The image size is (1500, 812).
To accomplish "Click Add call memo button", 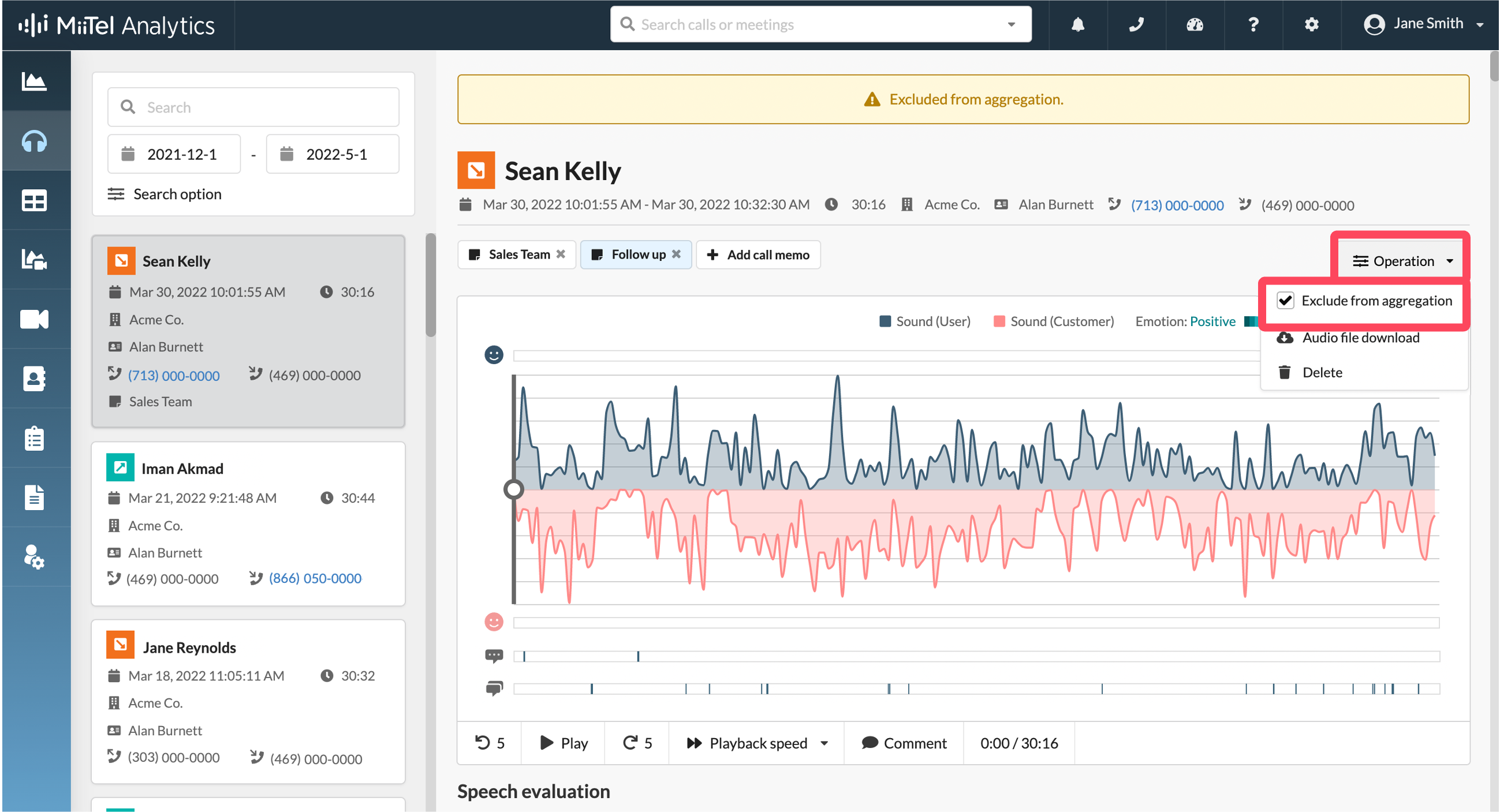I will click(x=758, y=255).
